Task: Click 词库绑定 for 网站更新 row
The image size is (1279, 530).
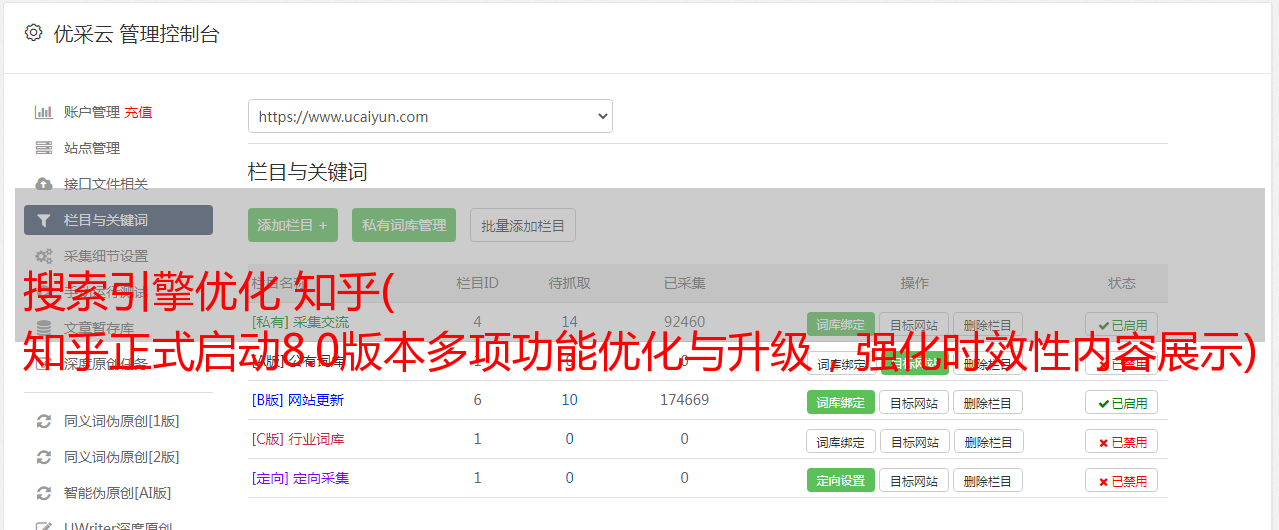Action: [x=841, y=402]
